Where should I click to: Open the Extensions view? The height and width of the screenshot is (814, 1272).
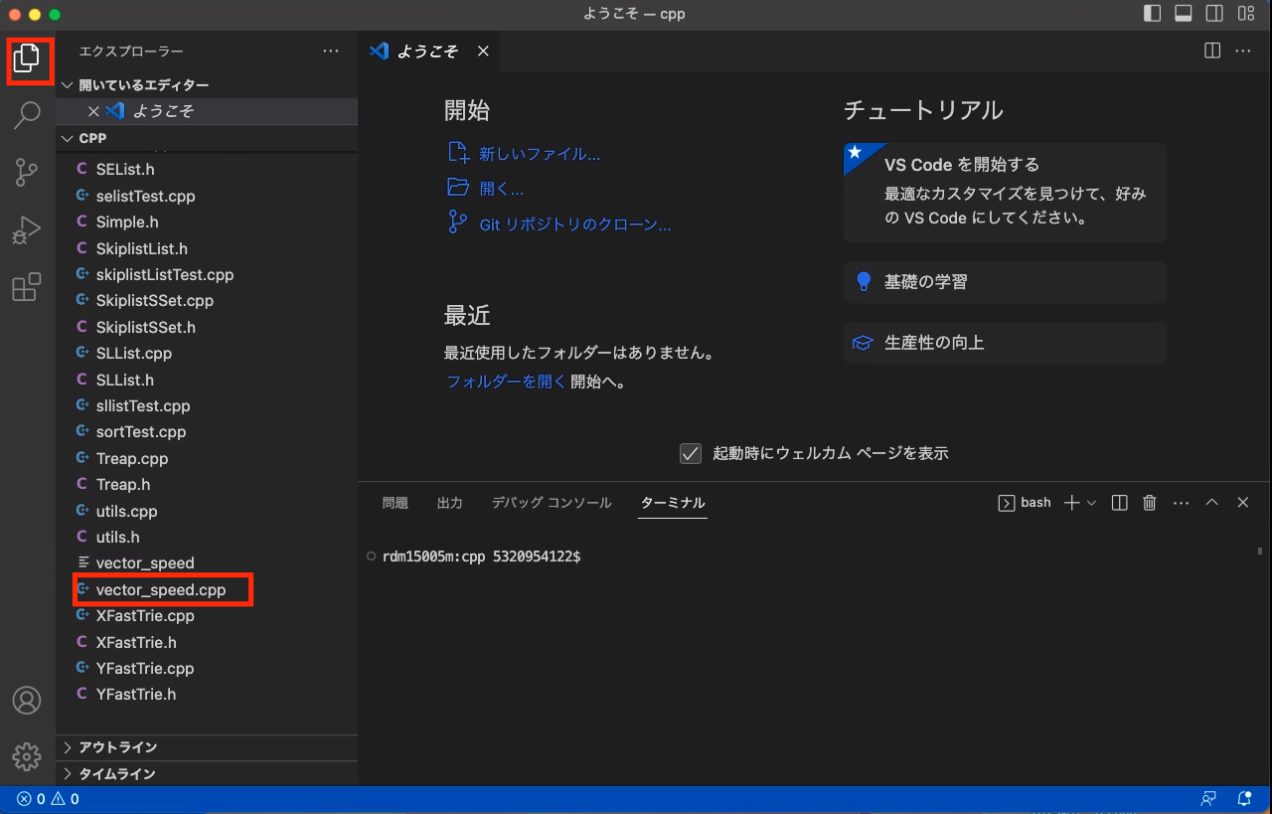click(x=27, y=288)
